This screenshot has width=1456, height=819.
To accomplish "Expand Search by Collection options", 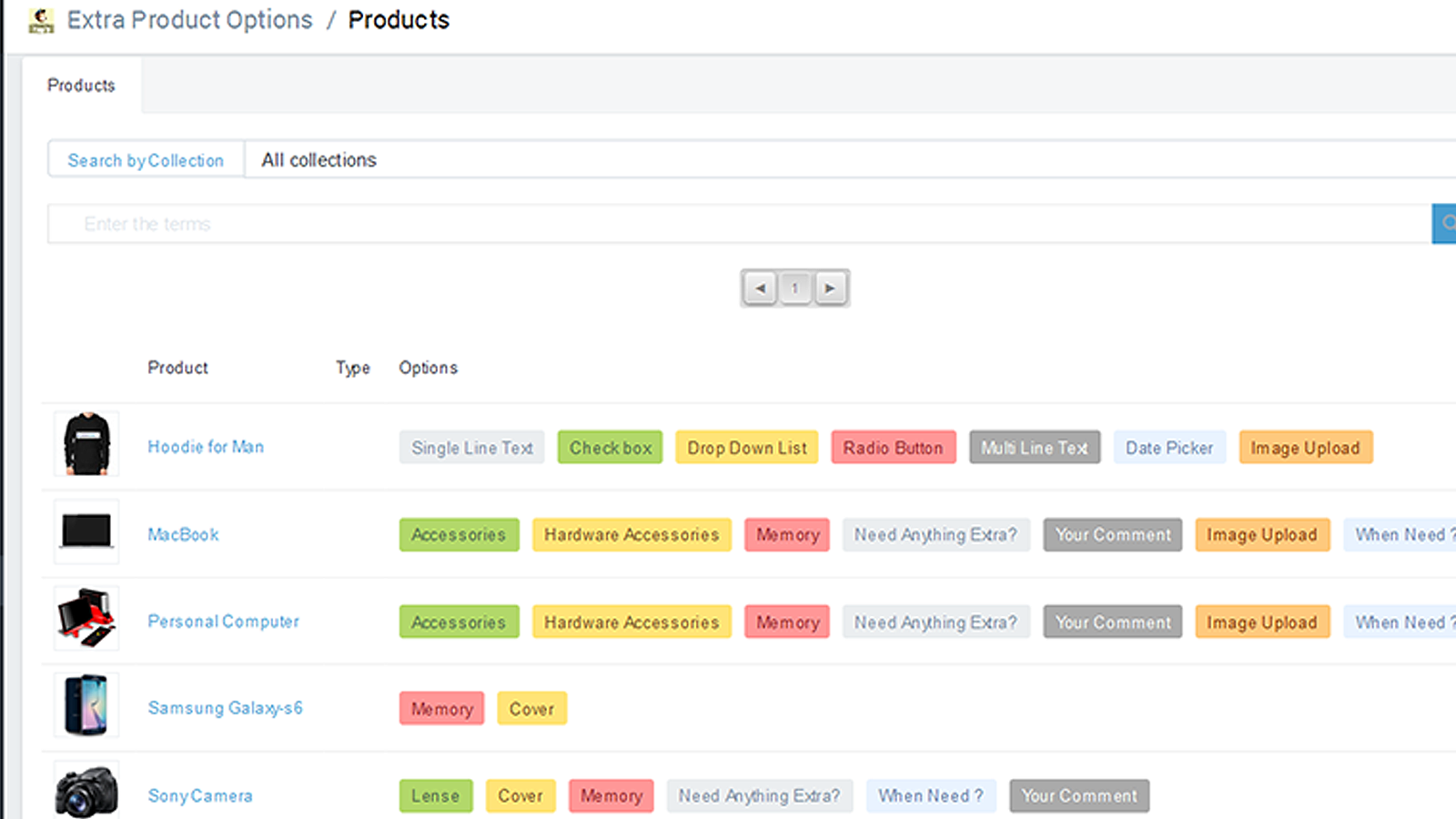I will [x=146, y=159].
